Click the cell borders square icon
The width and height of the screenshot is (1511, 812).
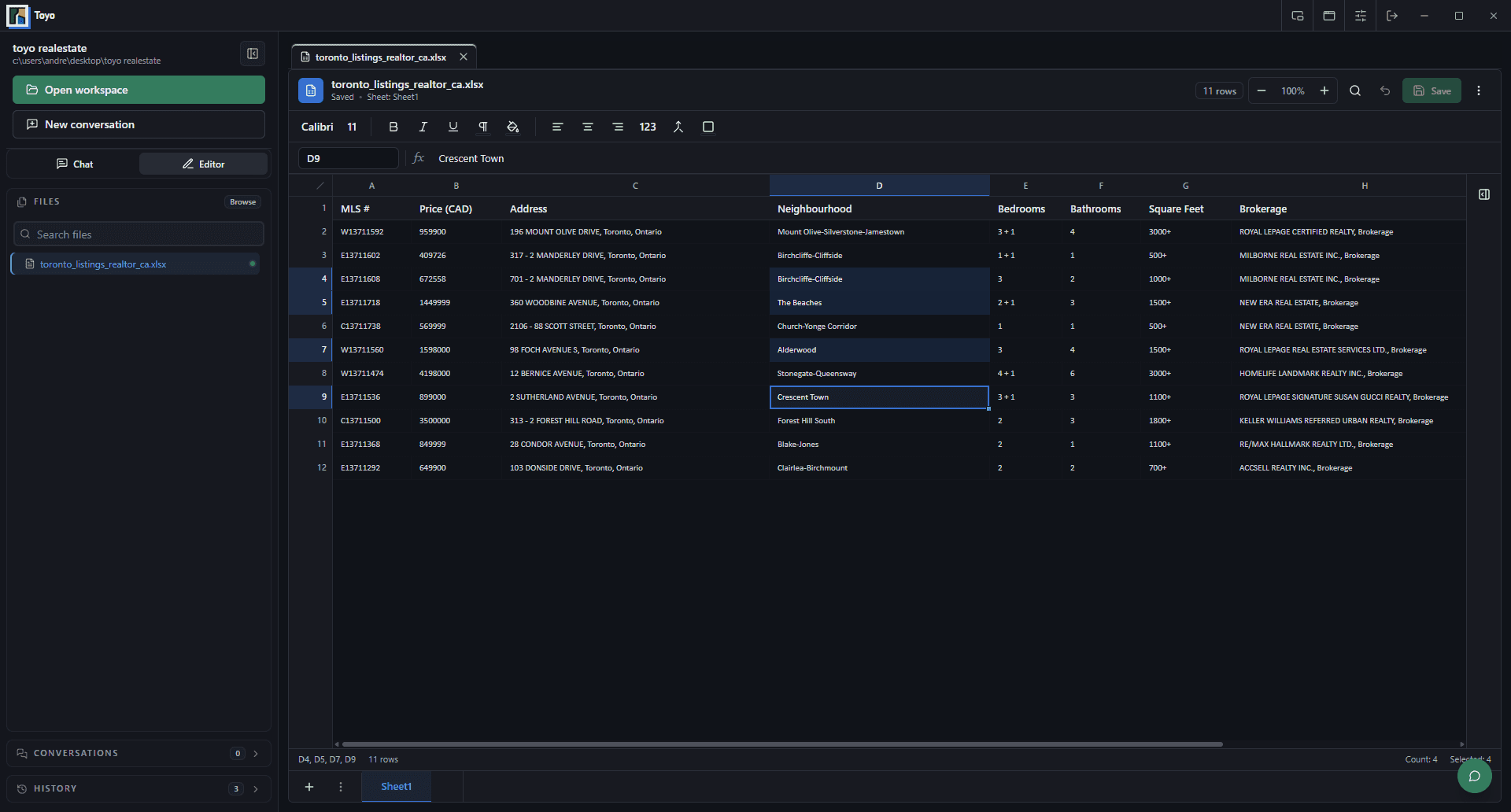[708, 127]
